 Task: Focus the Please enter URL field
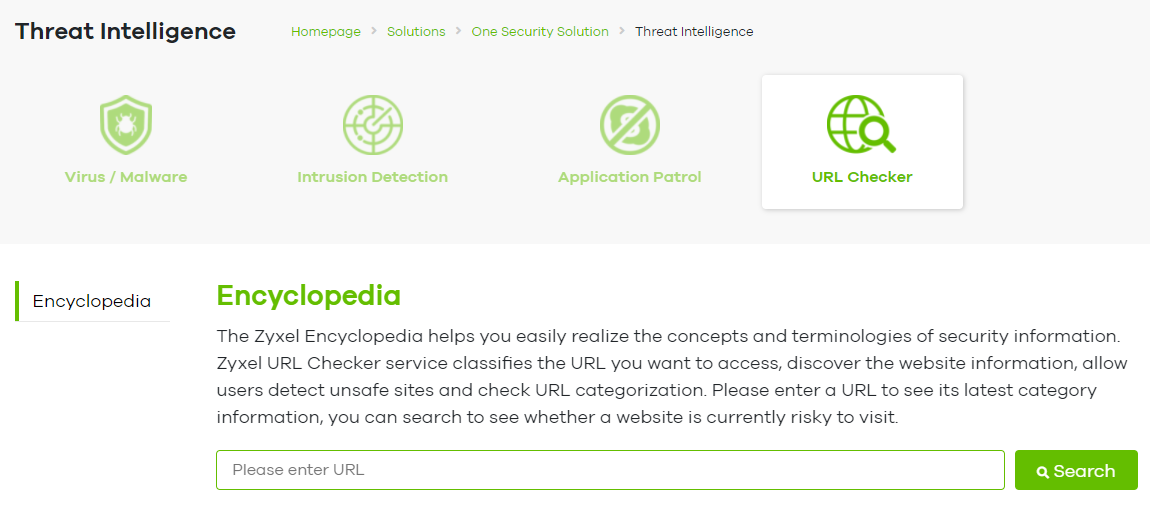pos(610,470)
